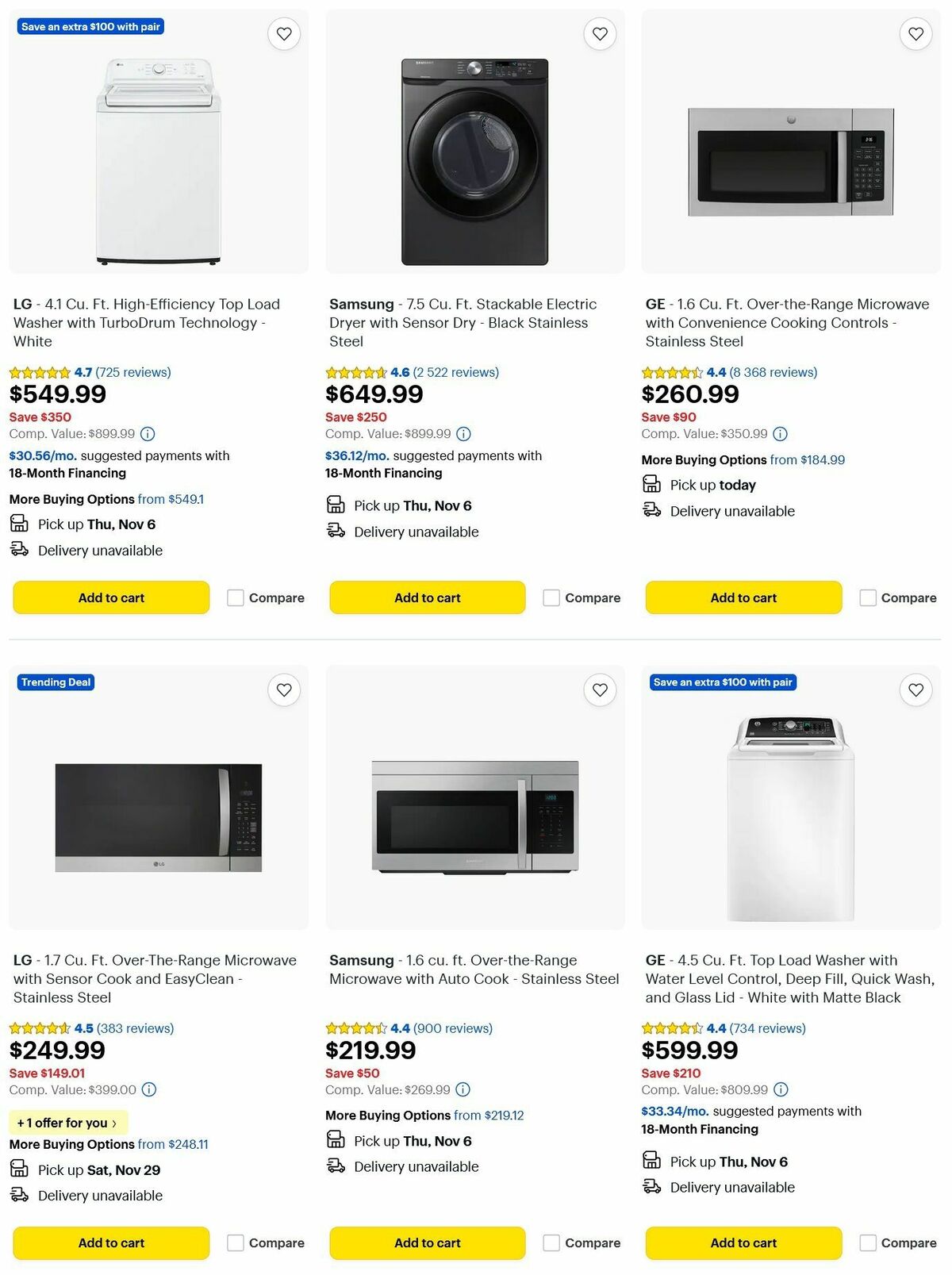Expand the '+ 1 offer for you' section
Viewport: 952px width, 1275px height.
coord(67,1123)
